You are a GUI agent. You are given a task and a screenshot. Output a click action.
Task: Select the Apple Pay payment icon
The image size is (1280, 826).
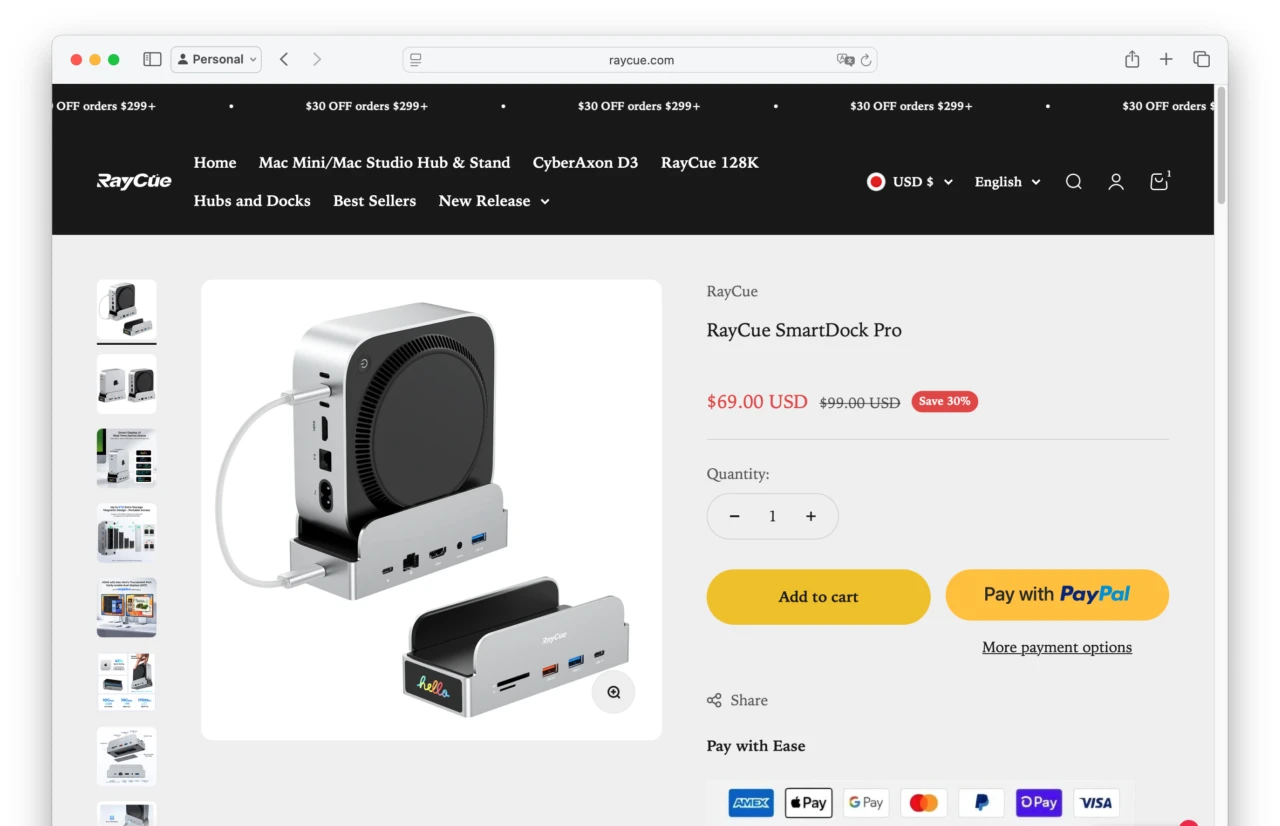pos(808,802)
